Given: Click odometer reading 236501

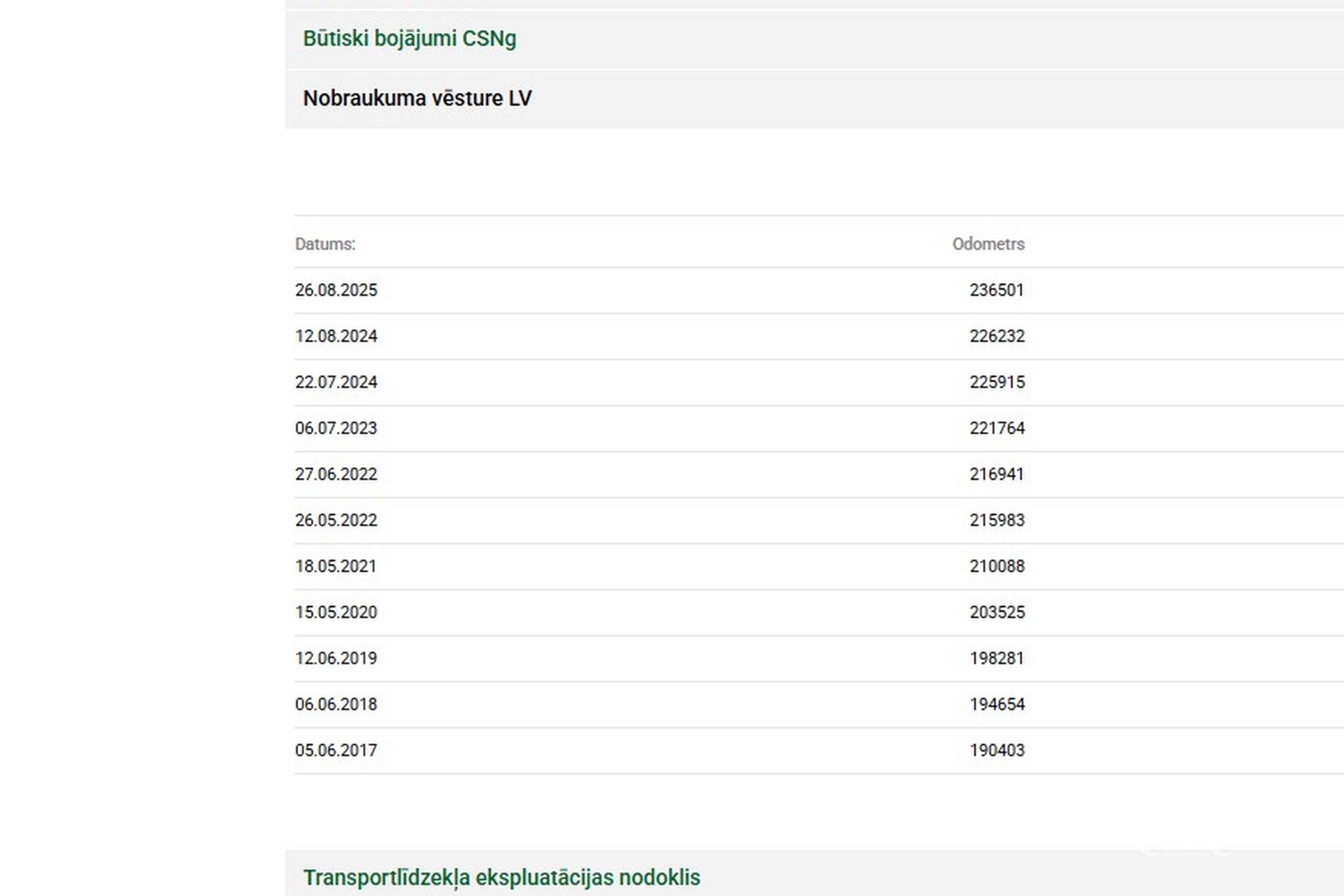Looking at the screenshot, I should point(996,290).
